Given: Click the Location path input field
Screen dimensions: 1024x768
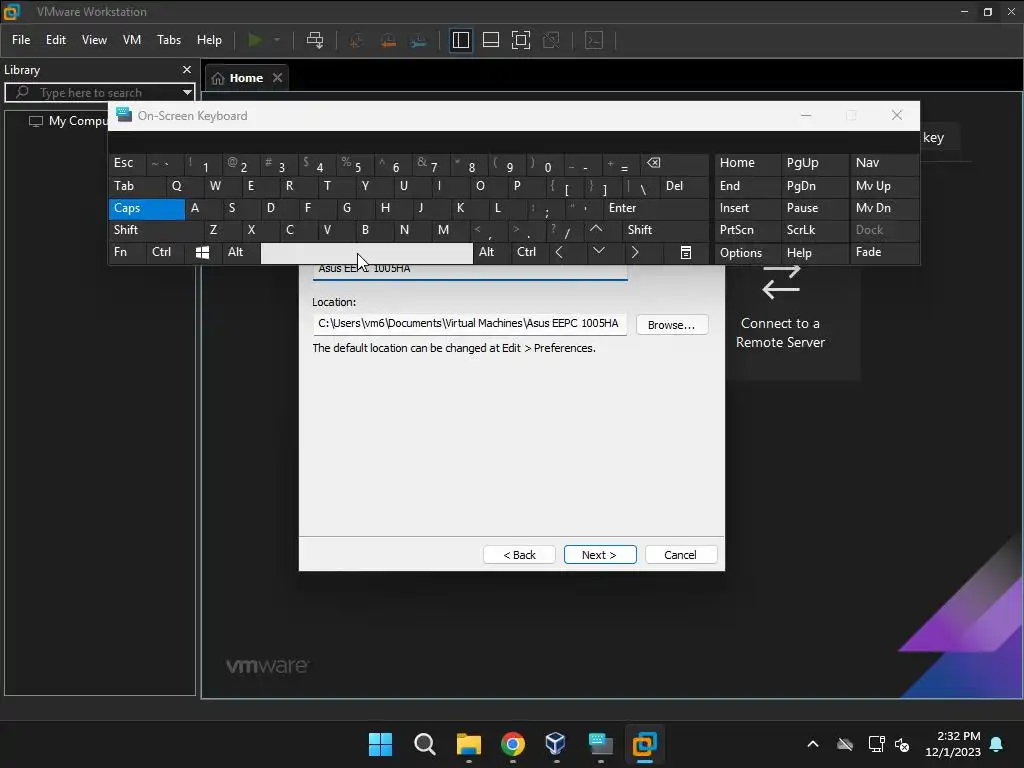Looking at the screenshot, I should [x=470, y=323].
